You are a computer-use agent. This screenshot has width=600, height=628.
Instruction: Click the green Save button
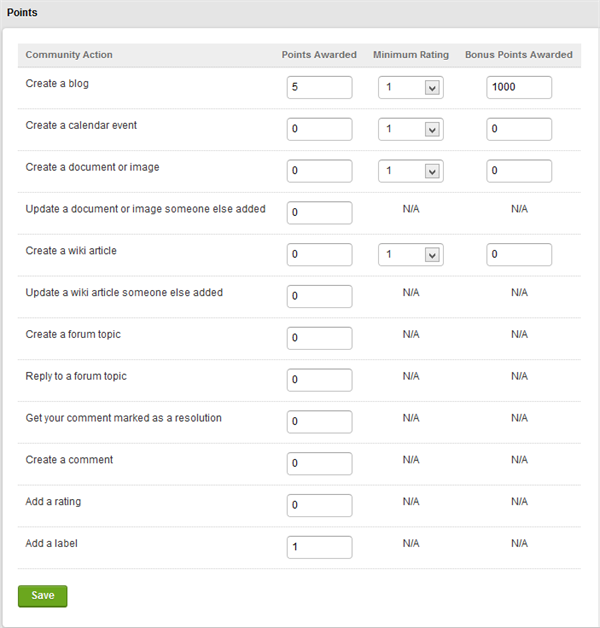[42, 596]
